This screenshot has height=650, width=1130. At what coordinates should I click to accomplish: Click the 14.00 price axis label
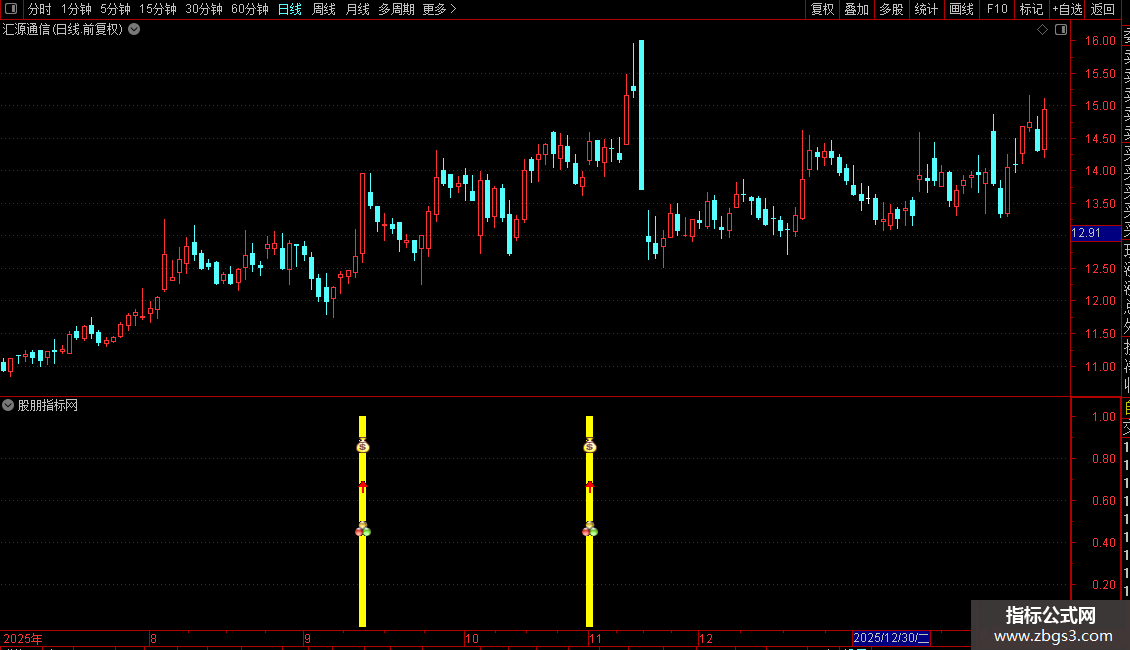1100,171
